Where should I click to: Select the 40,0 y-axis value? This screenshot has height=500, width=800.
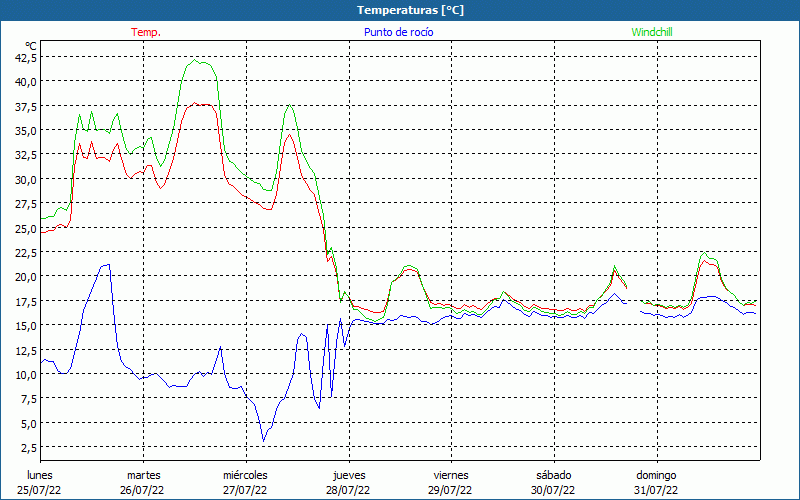[x=26, y=81]
